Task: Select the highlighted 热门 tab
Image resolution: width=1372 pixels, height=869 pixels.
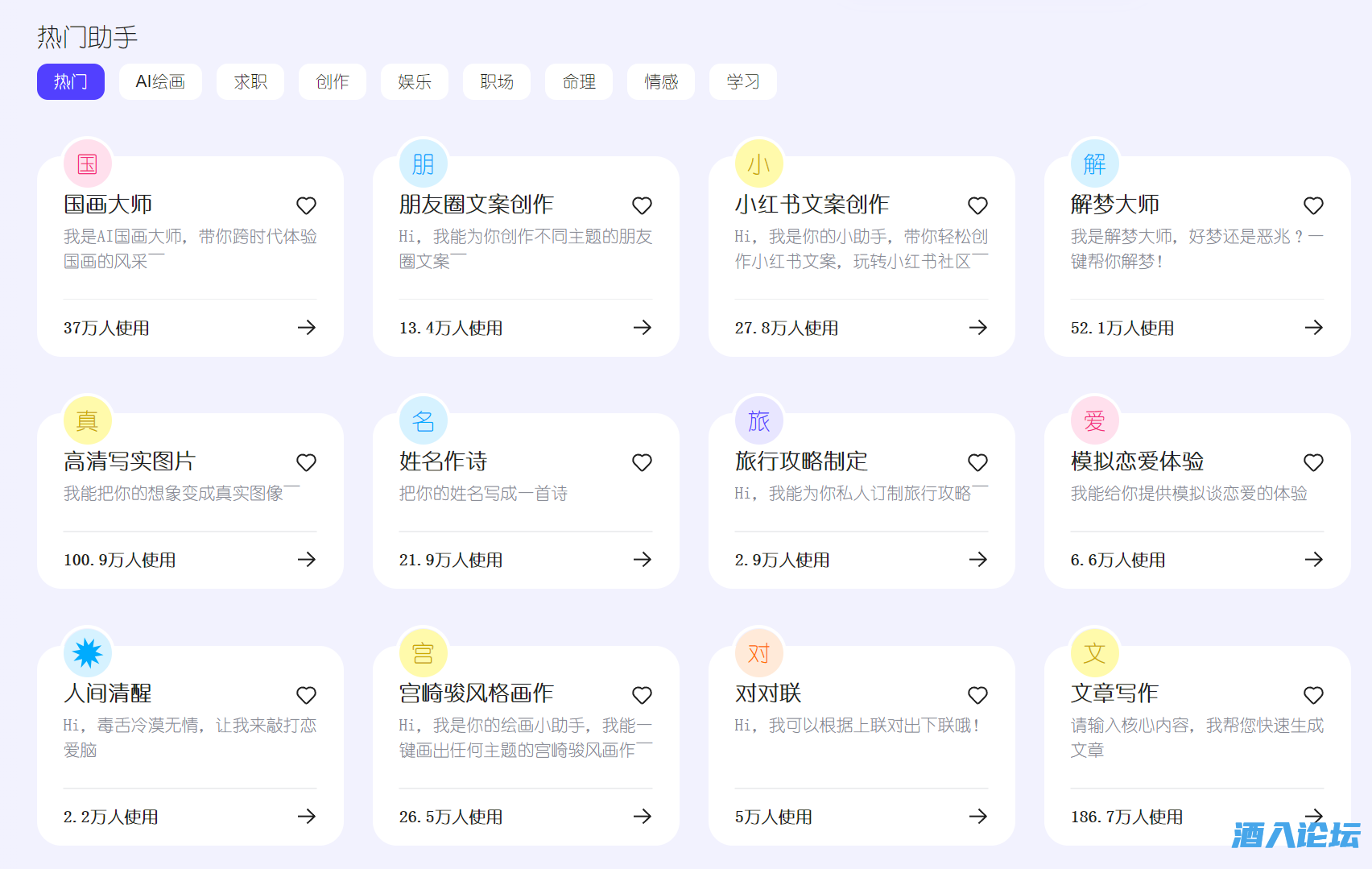Action: [71, 81]
